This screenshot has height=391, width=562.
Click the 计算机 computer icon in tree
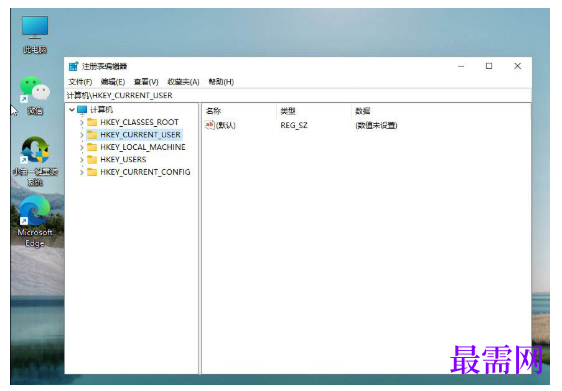click(82, 109)
